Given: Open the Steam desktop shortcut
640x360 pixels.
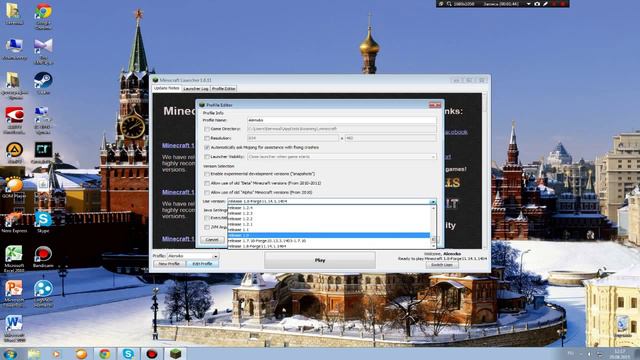Looking at the screenshot, I should point(43,83).
